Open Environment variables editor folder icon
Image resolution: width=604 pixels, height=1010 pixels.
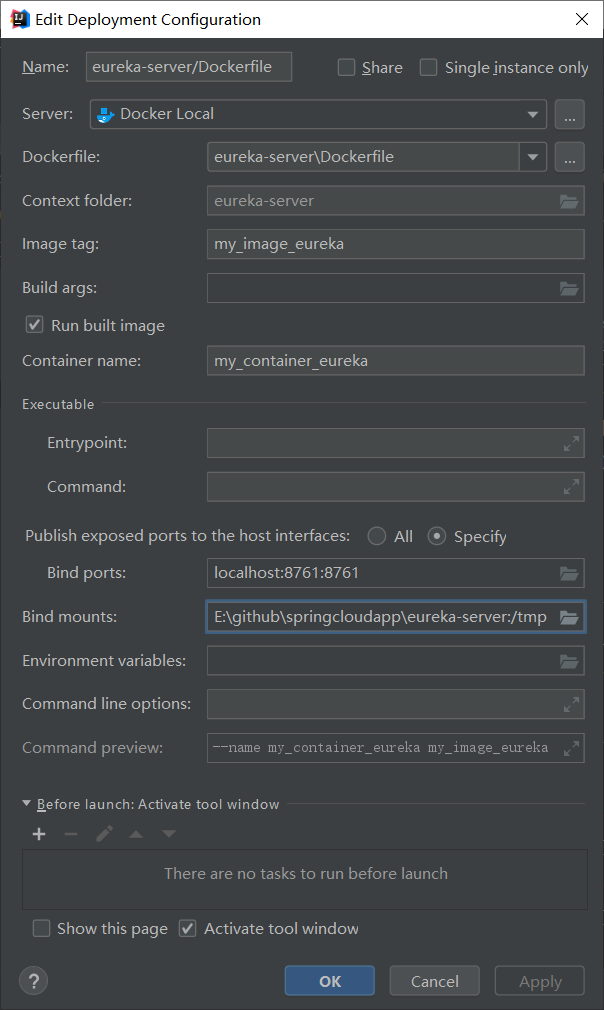569,662
